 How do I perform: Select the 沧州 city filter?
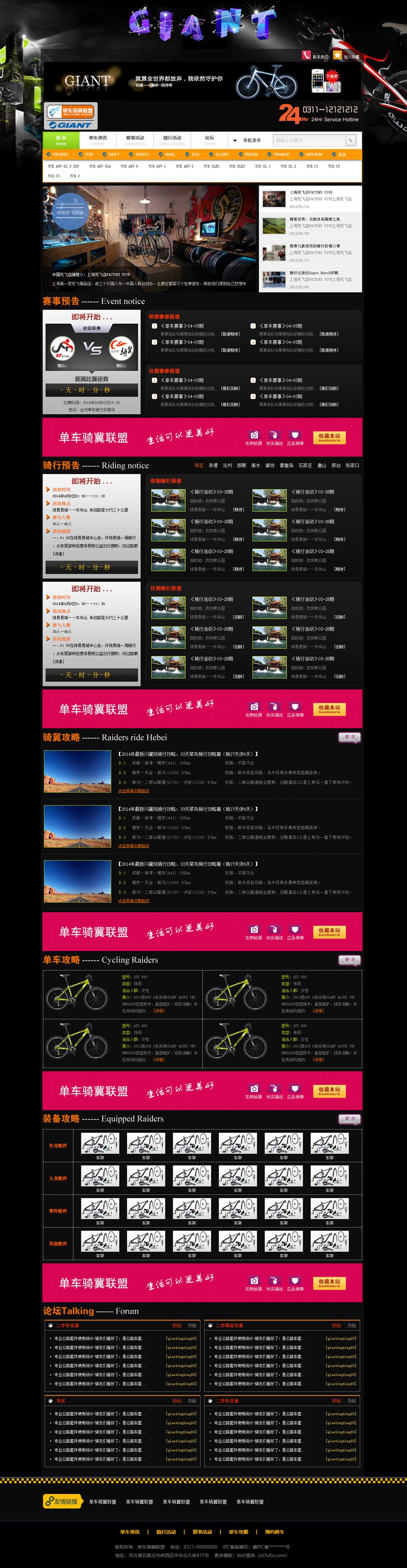(227, 466)
